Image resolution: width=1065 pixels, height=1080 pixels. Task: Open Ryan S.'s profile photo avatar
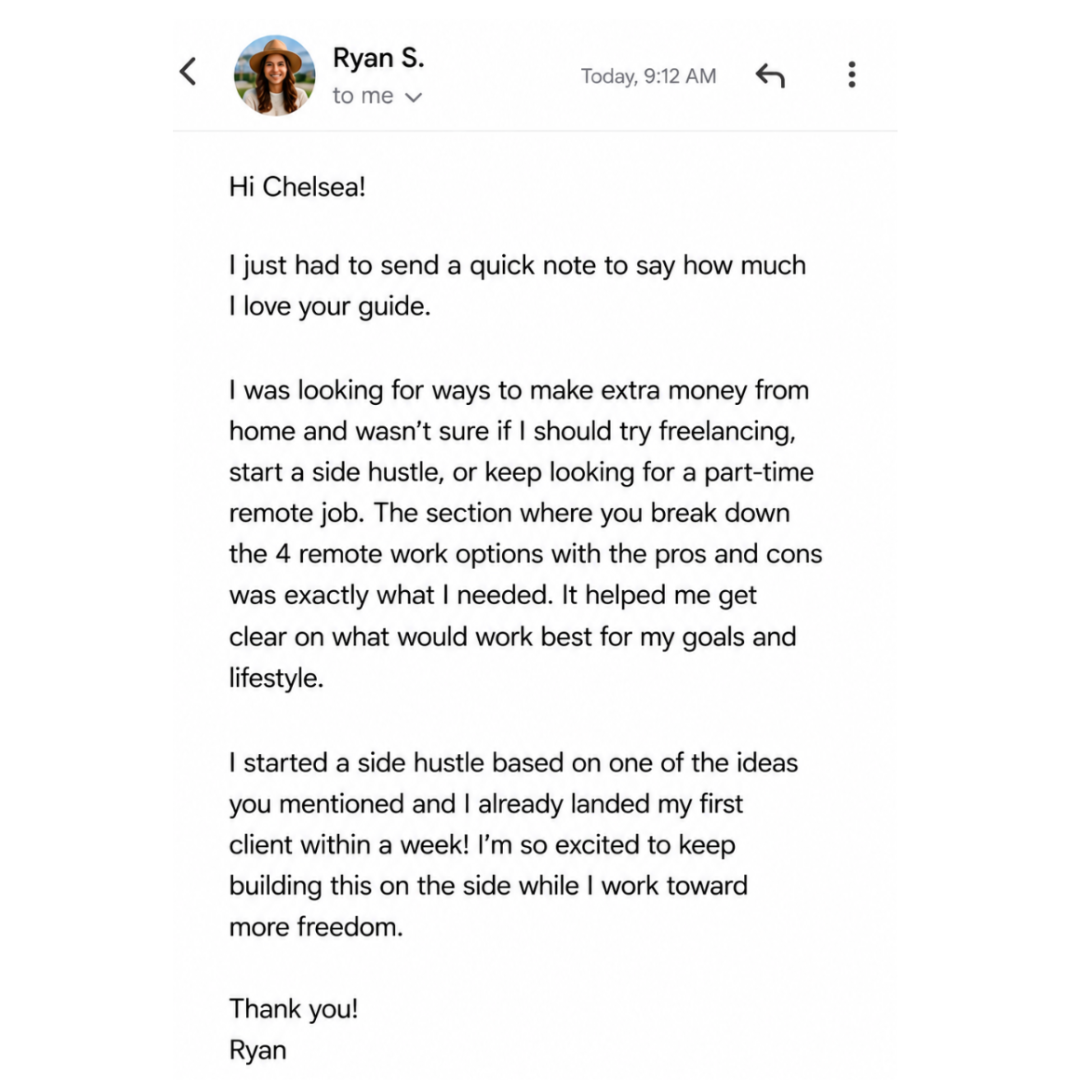coord(275,75)
